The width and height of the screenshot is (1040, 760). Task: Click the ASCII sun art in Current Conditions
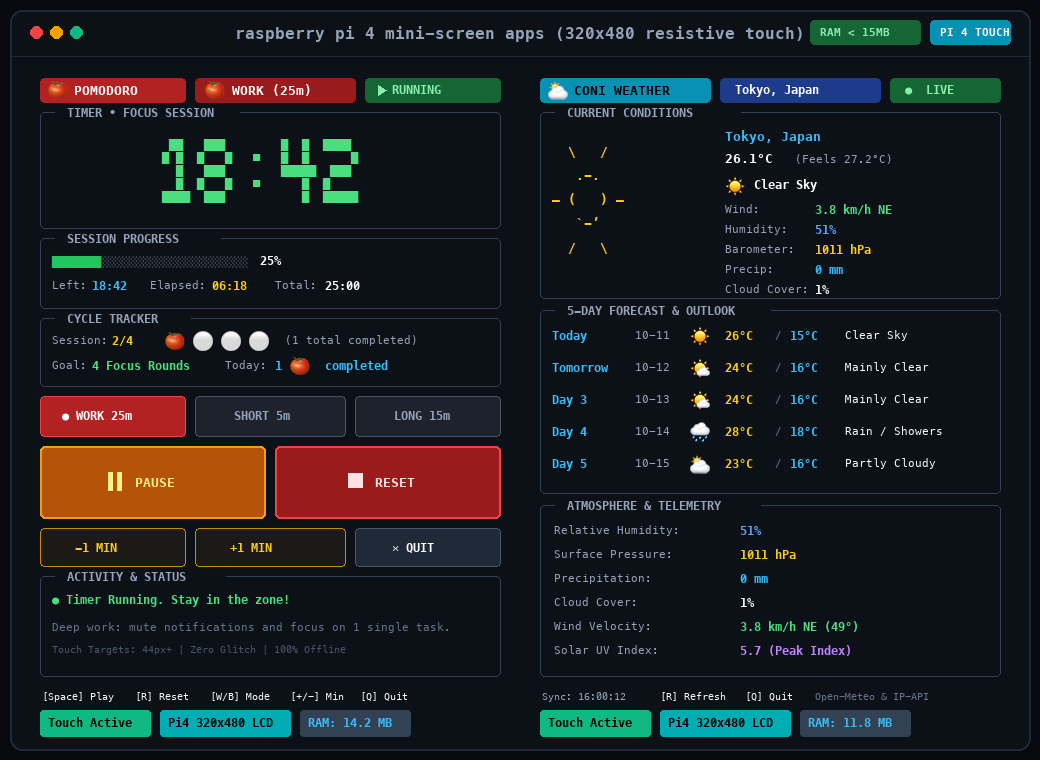click(588, 200)
